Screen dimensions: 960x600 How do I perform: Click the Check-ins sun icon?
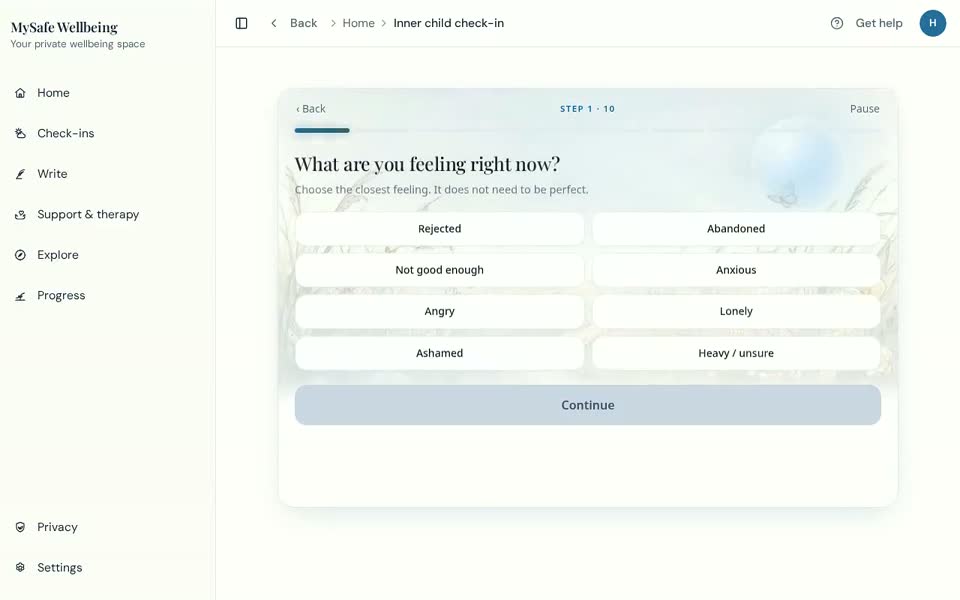[20, 133]
